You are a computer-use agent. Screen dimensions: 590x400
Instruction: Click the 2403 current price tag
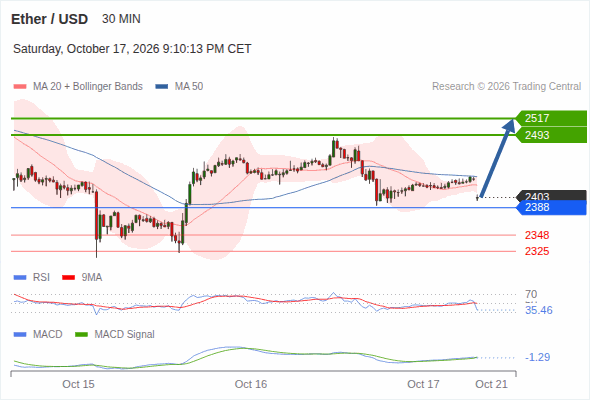coord(551,195)
